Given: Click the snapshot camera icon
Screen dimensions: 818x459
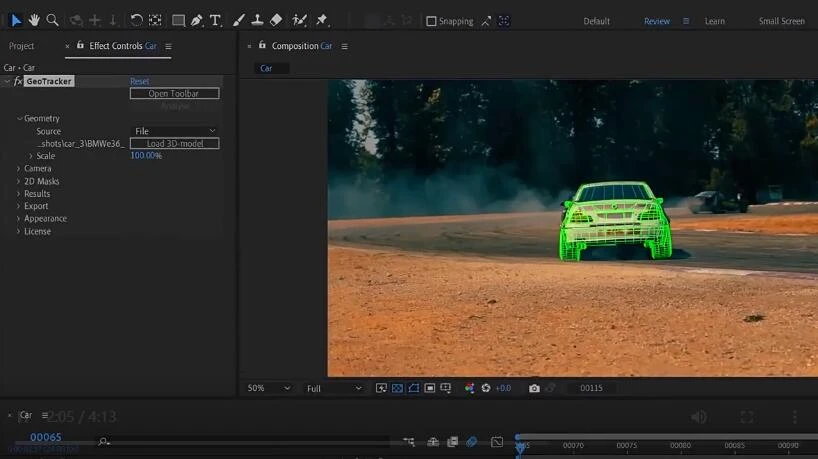Looking at the screenshot, I should click(x=534, y=388).
